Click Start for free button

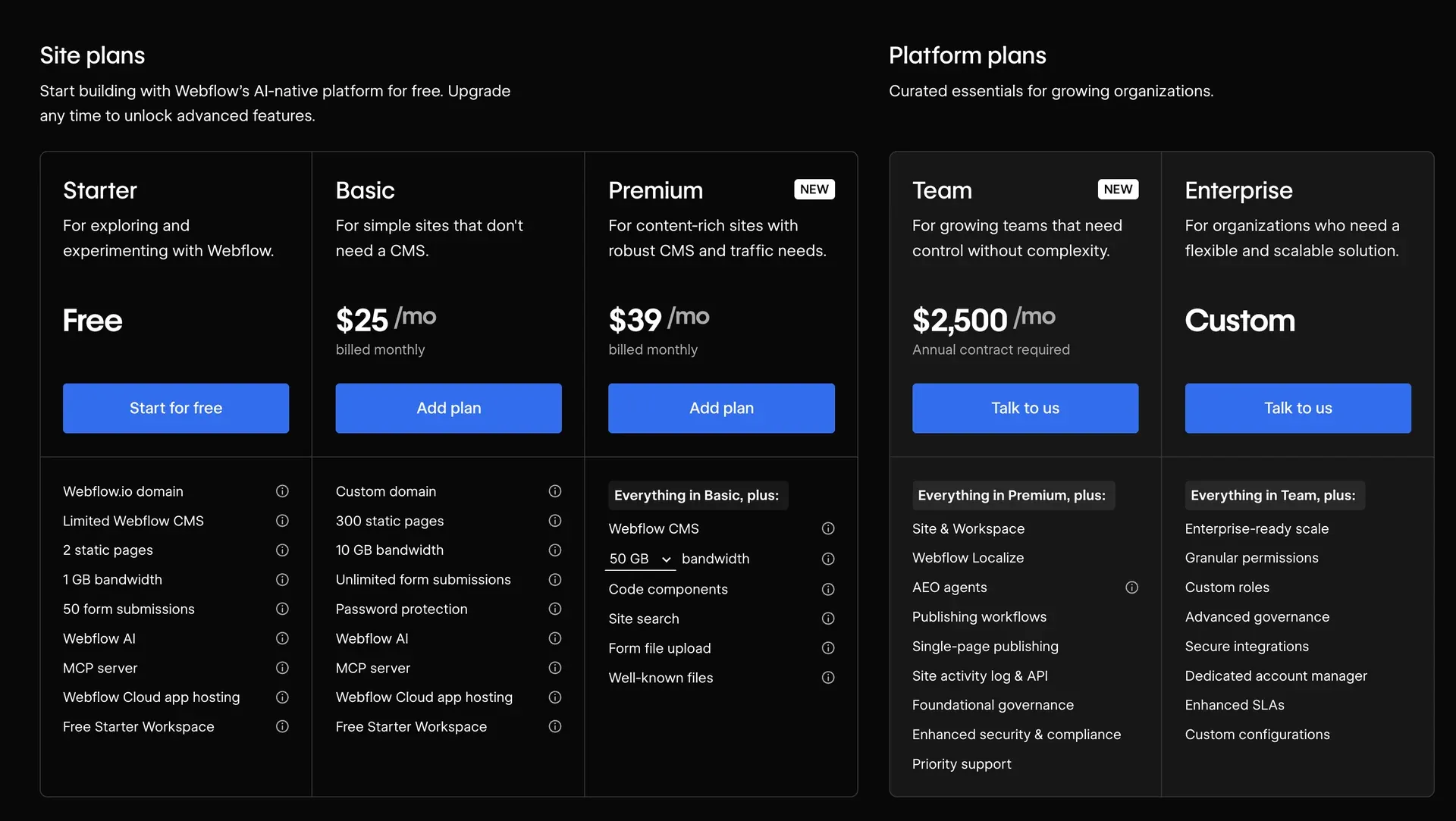tap(176, 408)
